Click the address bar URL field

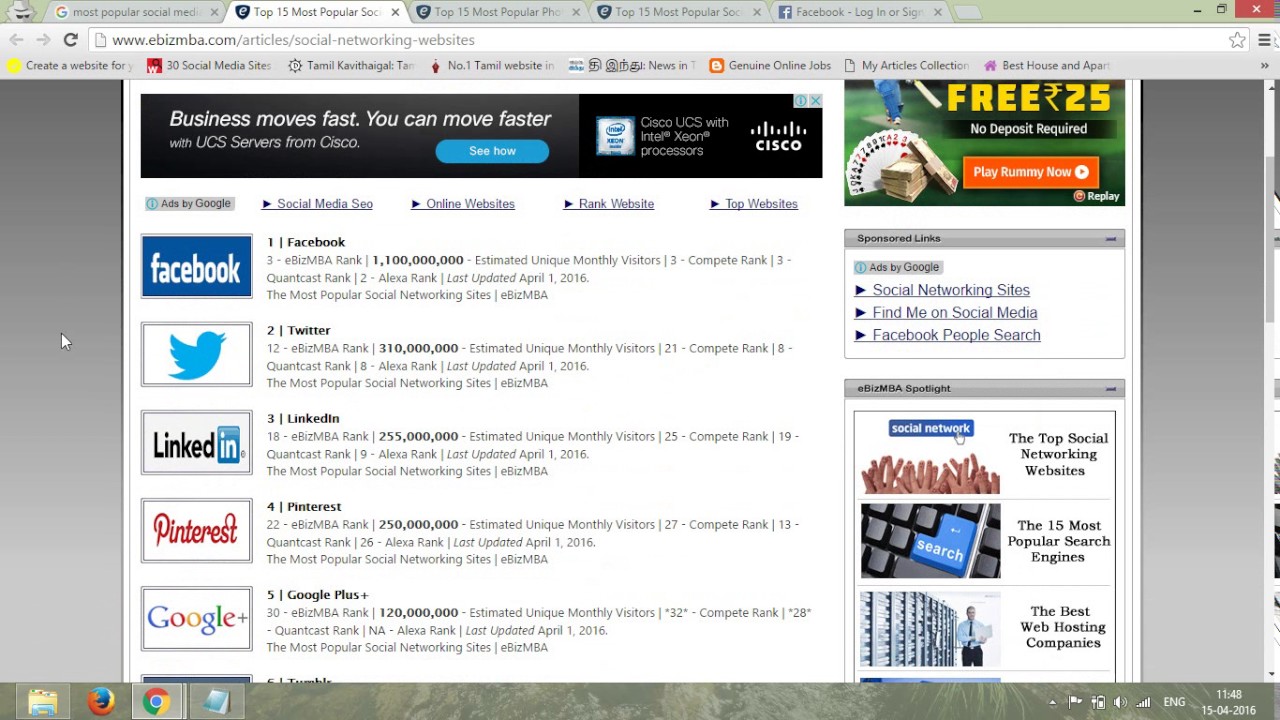pos(660,40)
